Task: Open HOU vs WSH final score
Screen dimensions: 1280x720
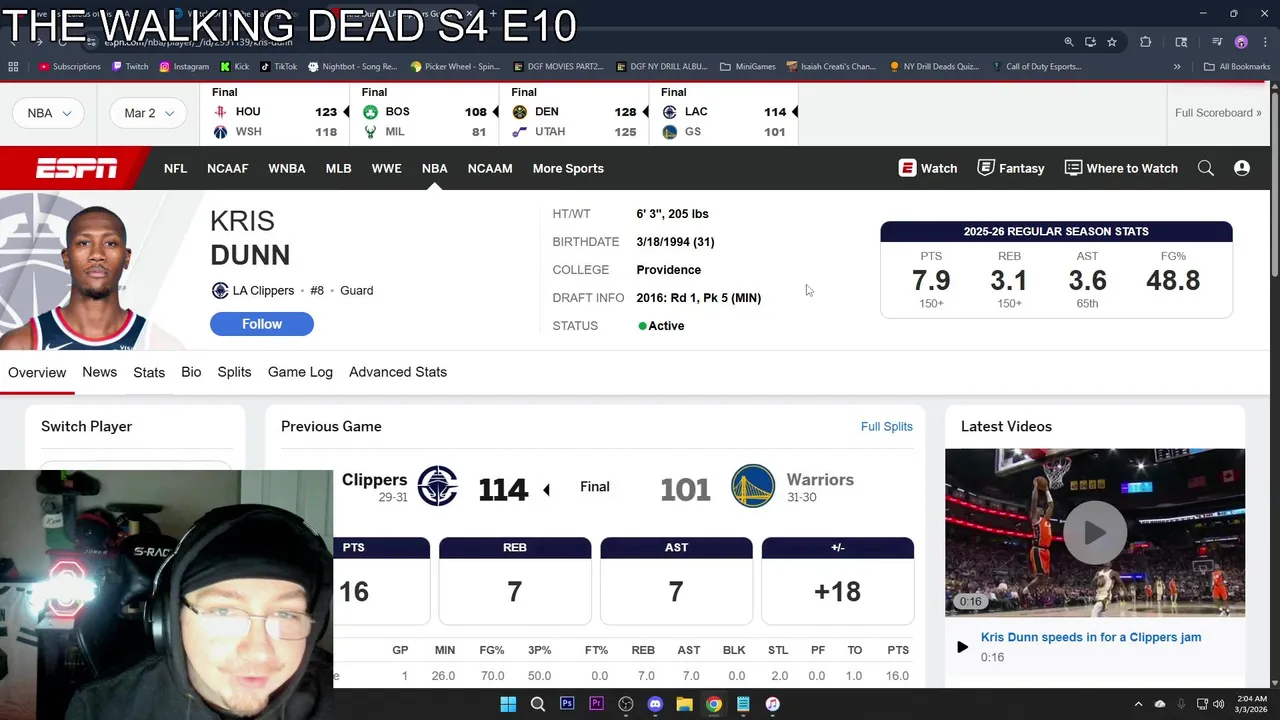Action: [275, 113]
